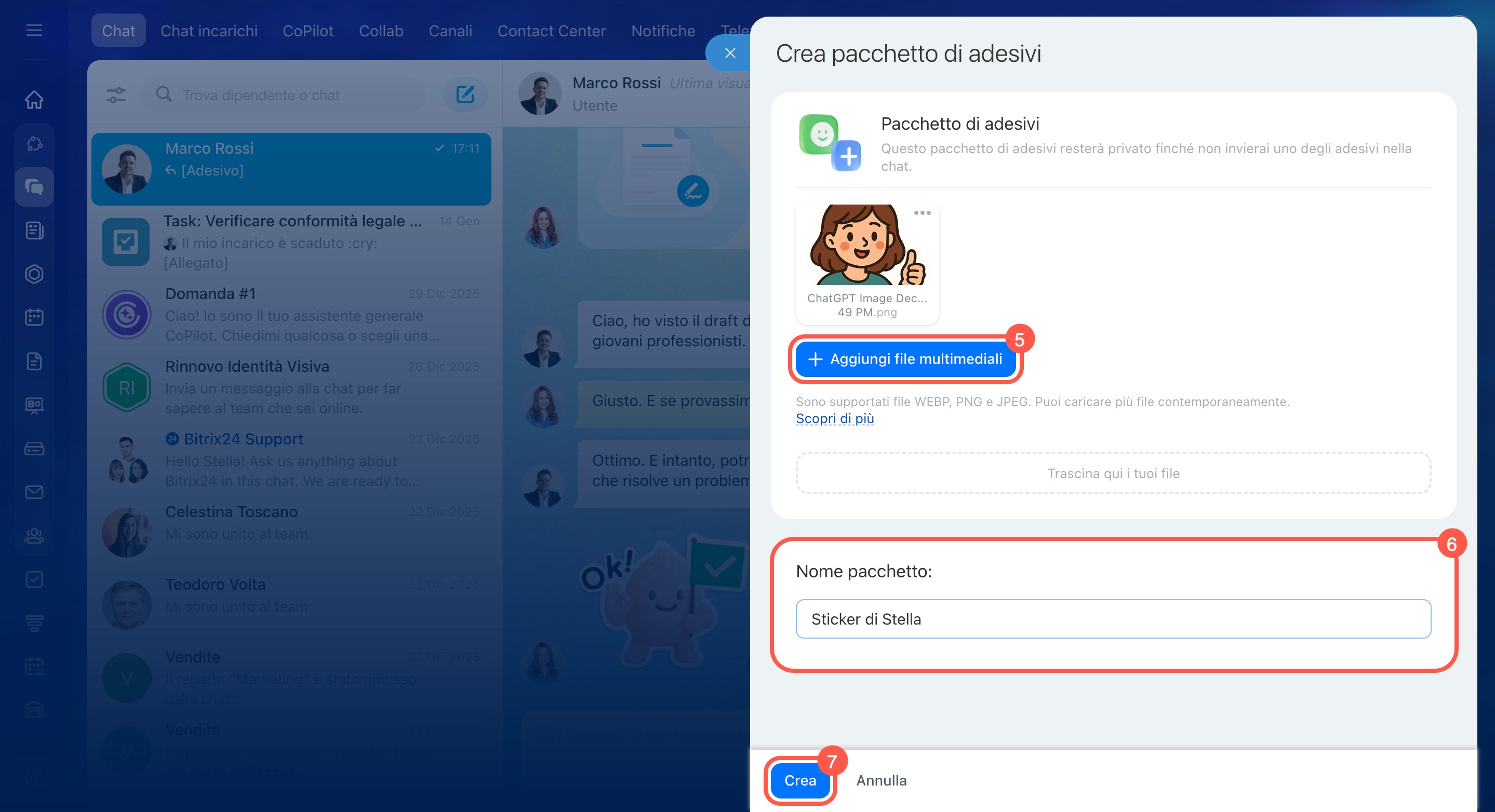Viewport: 1495px width, 812px height.
Task: Click the uploaded sticker image thumbnail
Action: 866,246
